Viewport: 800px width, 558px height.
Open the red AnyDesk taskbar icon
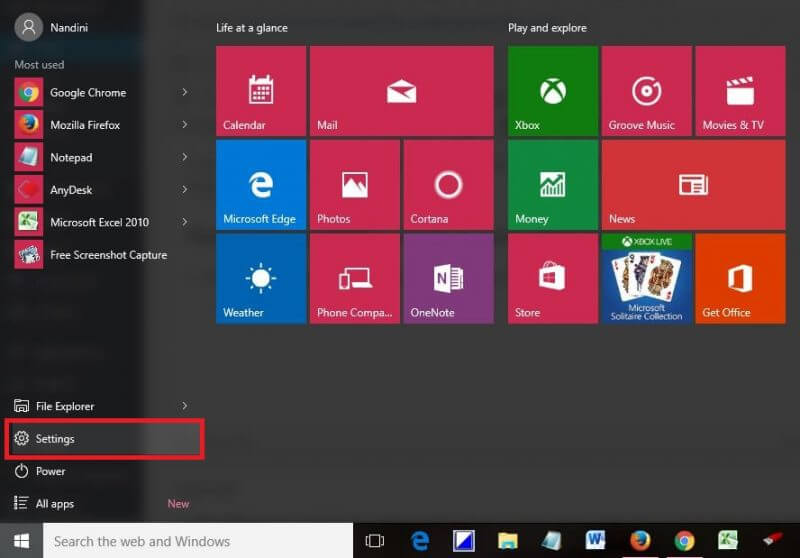click(x=772, y=540)
